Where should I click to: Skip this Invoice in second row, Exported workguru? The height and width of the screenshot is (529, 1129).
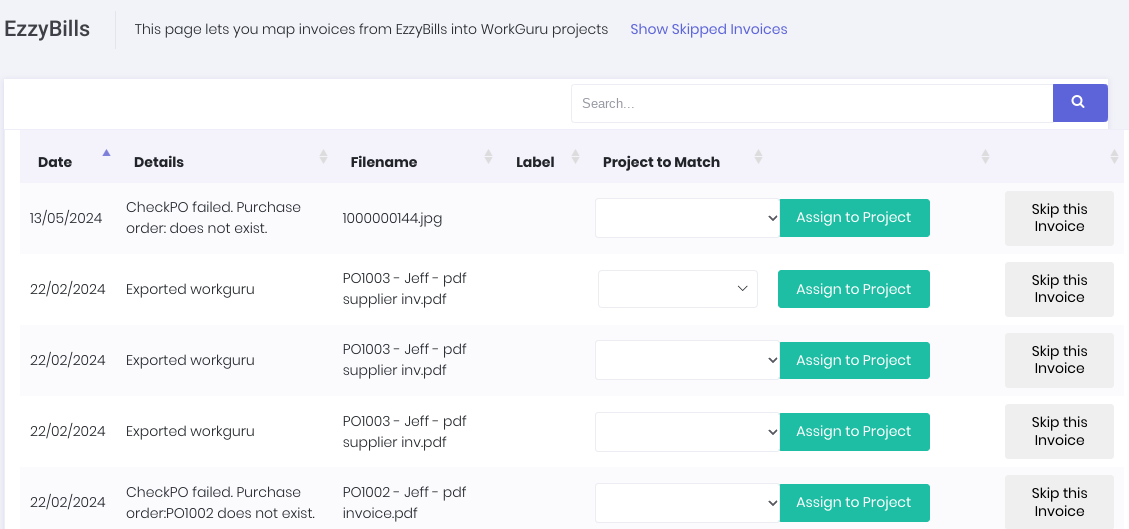1059,289
